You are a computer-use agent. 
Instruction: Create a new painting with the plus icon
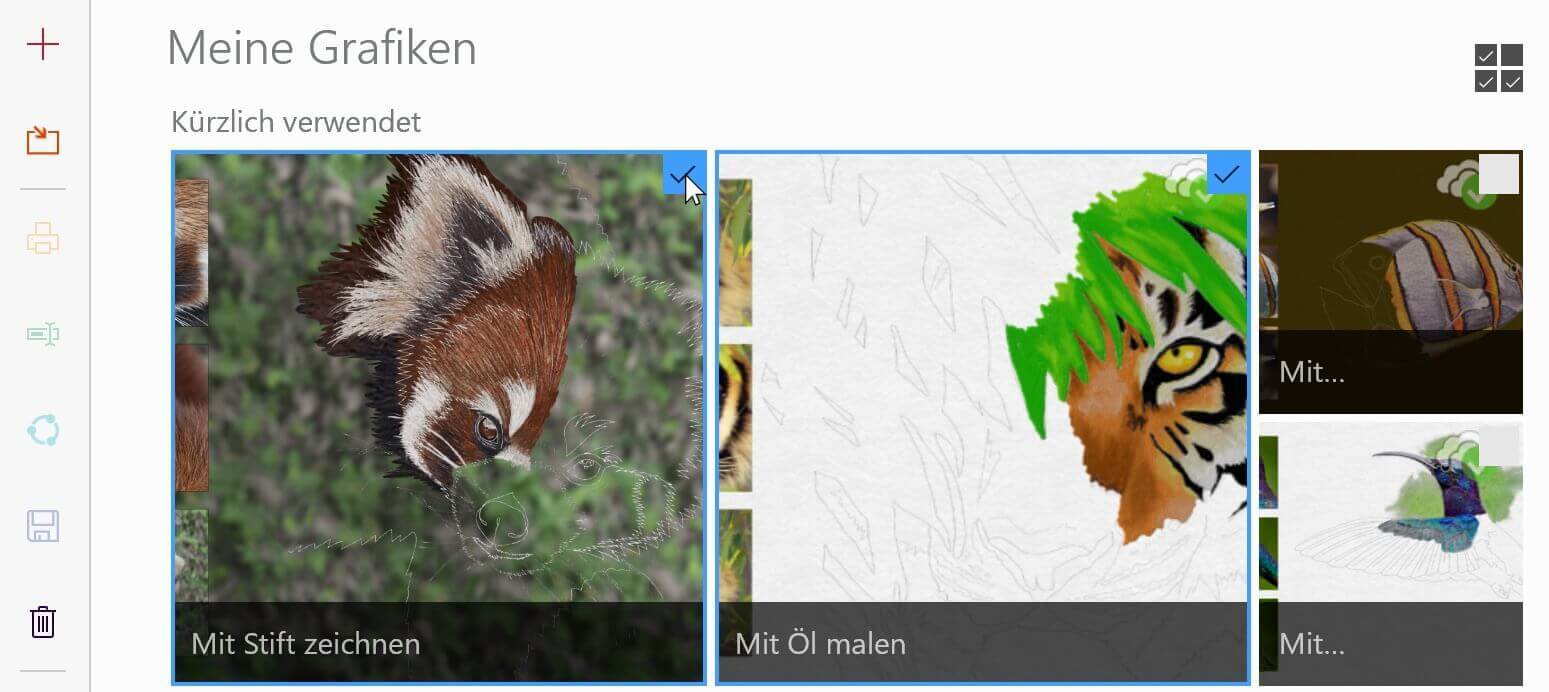(43, 44)
